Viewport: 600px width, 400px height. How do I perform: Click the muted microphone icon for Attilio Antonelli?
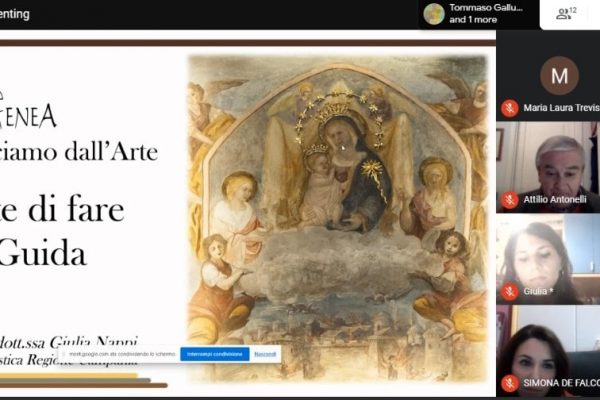(510, 200)
